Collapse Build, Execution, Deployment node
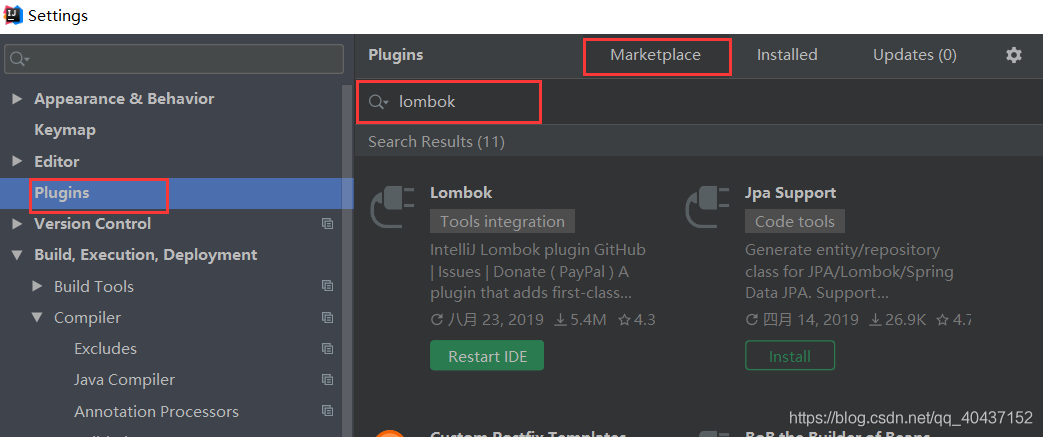 [17, 255]
